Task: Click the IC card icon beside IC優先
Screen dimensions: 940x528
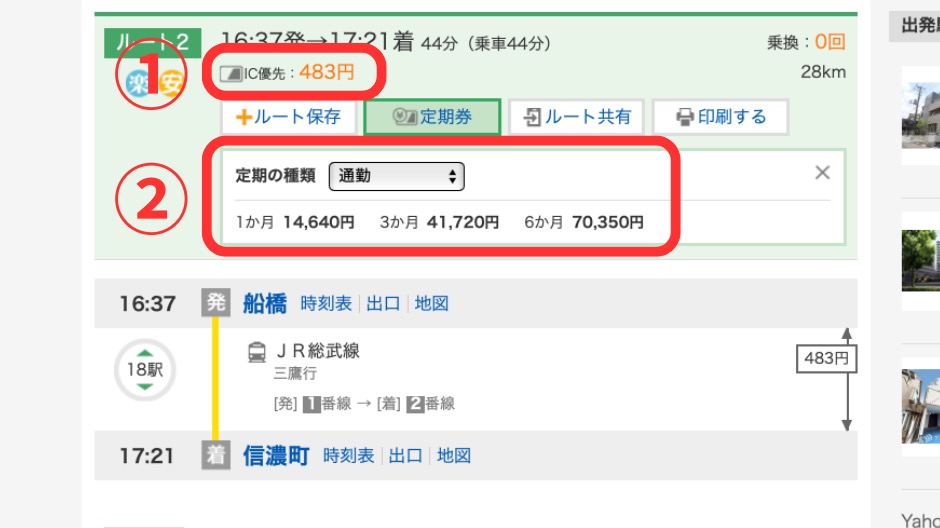Action: click(x=231, y=74)
